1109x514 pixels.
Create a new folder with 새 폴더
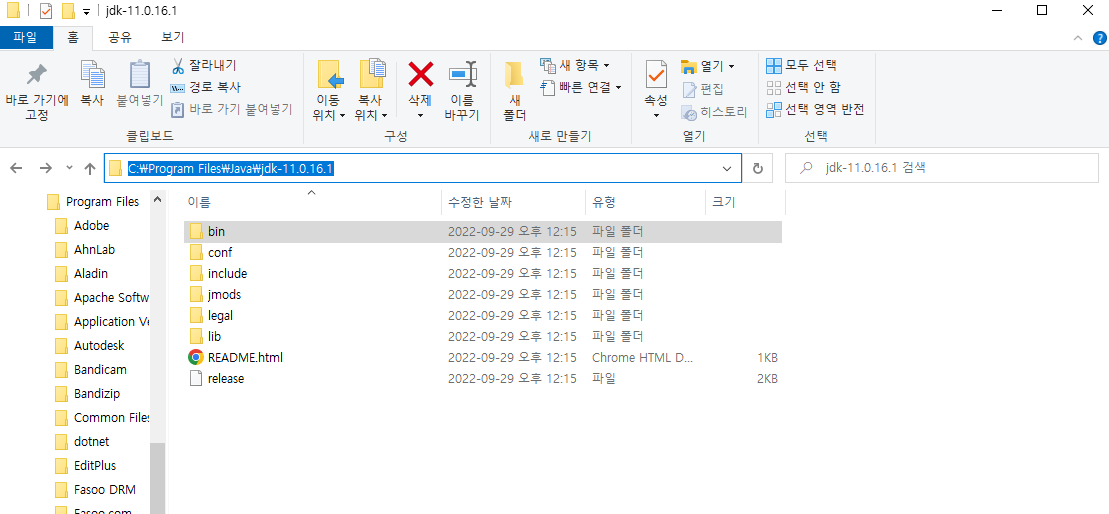513,91
